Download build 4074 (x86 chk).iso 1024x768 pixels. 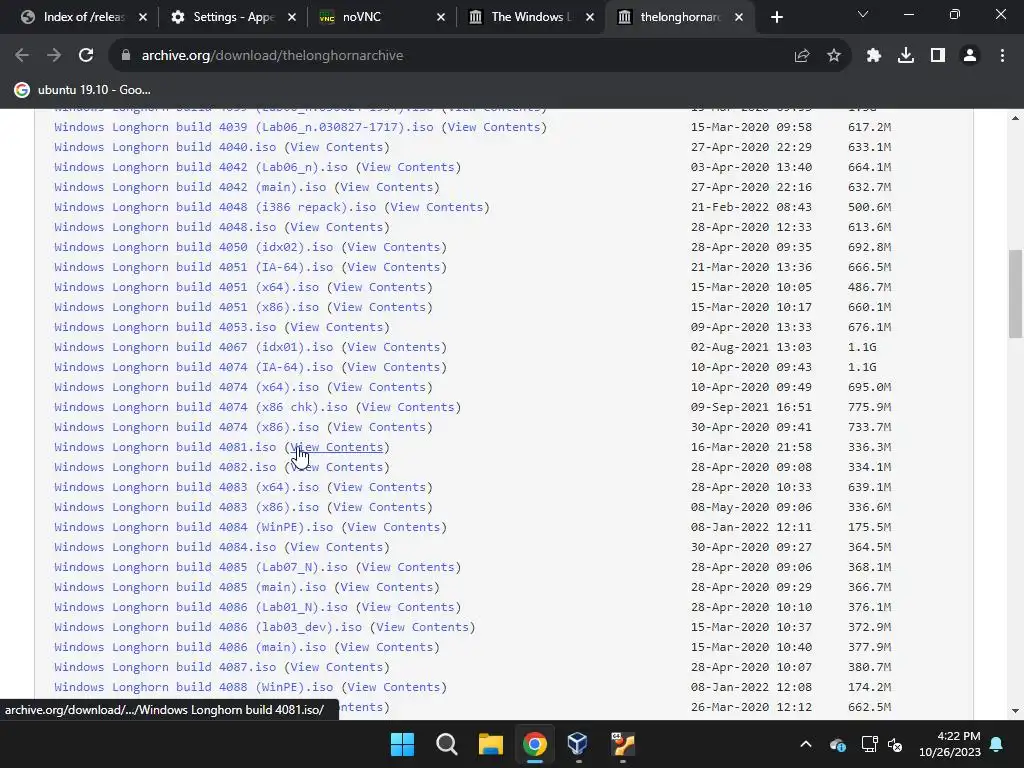[x=201, y=408]
